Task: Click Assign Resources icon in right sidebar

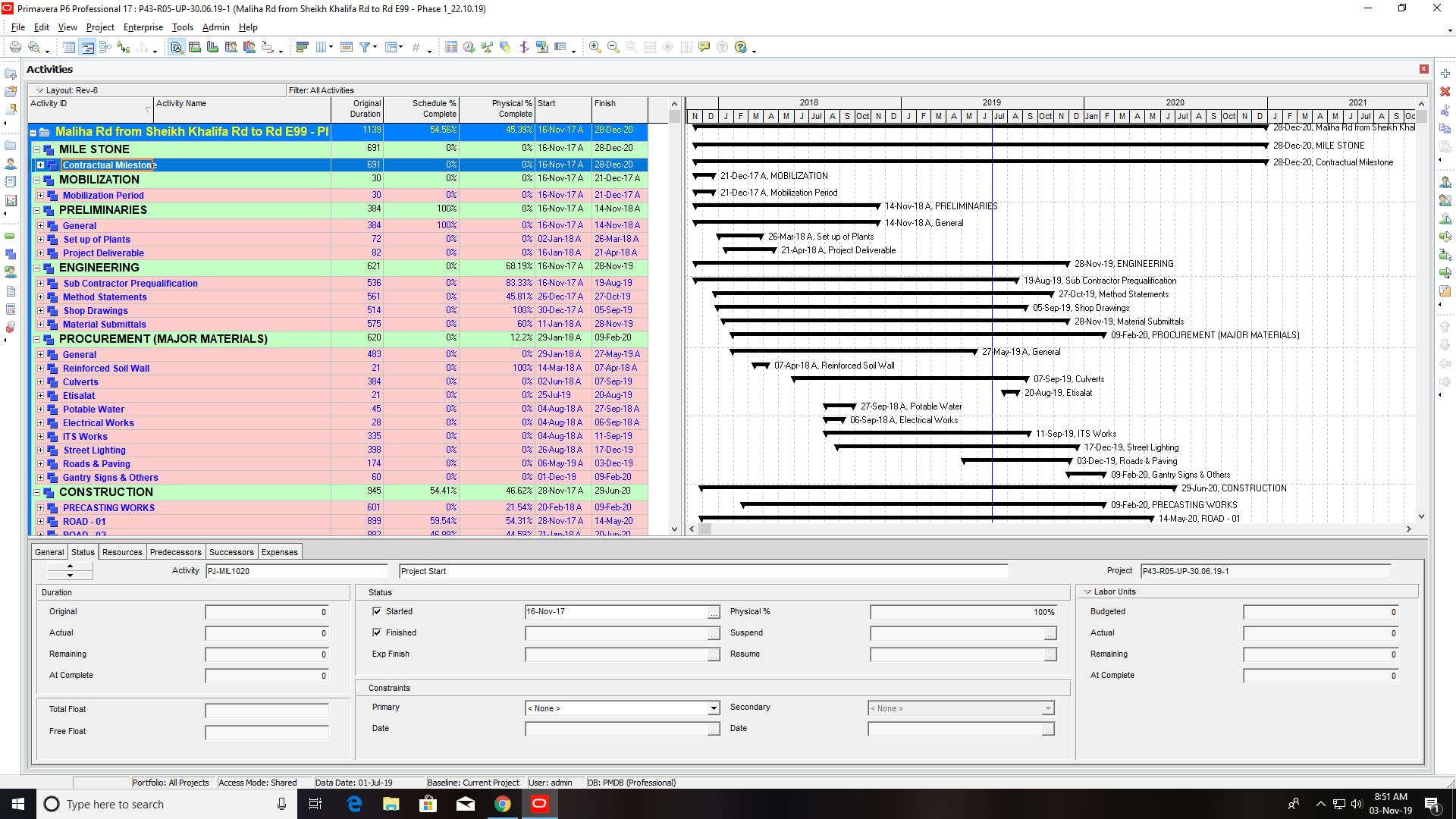Action: 1445,183
